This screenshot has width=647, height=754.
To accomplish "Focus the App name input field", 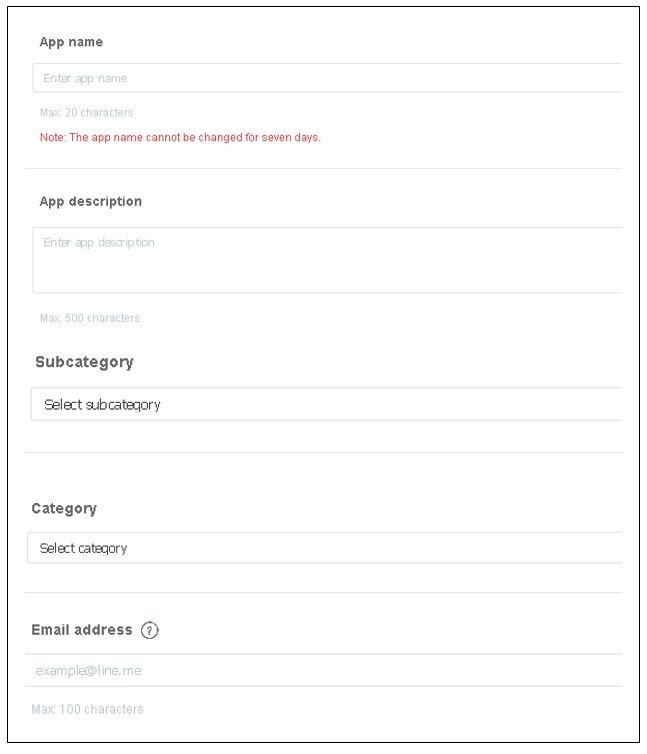I will point(327,78).
